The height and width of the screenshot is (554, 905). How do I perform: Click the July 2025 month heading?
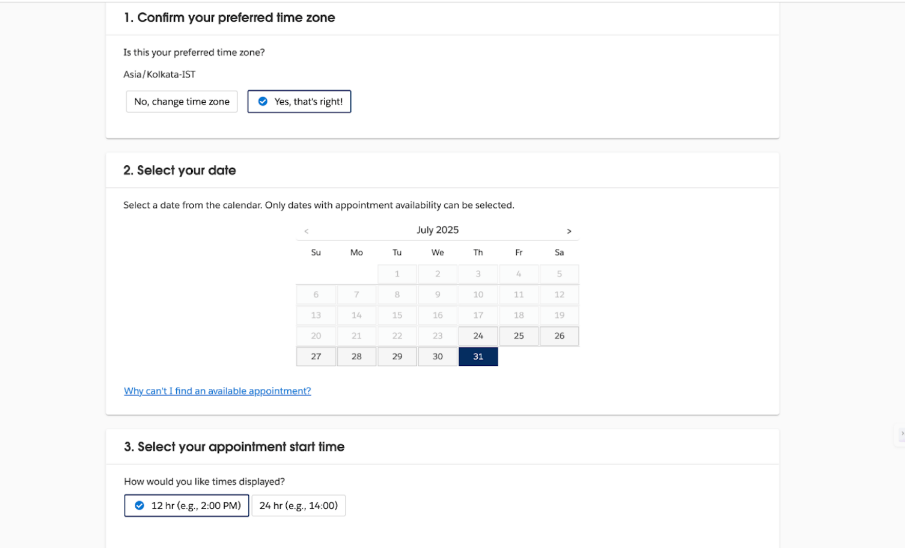pyautogui.click(x=437, y=230)
